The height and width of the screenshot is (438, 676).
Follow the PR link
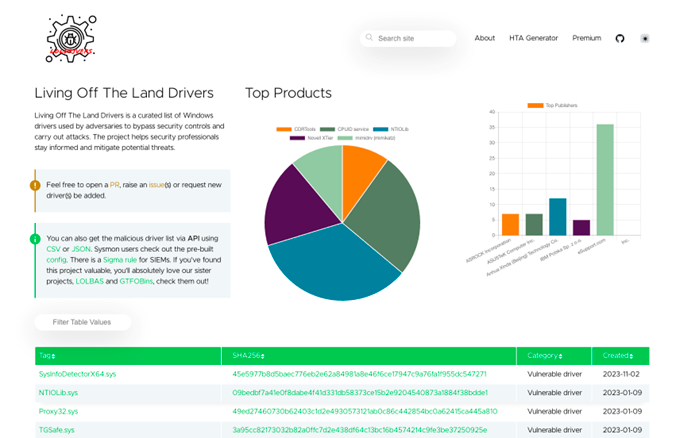(114, 185)
